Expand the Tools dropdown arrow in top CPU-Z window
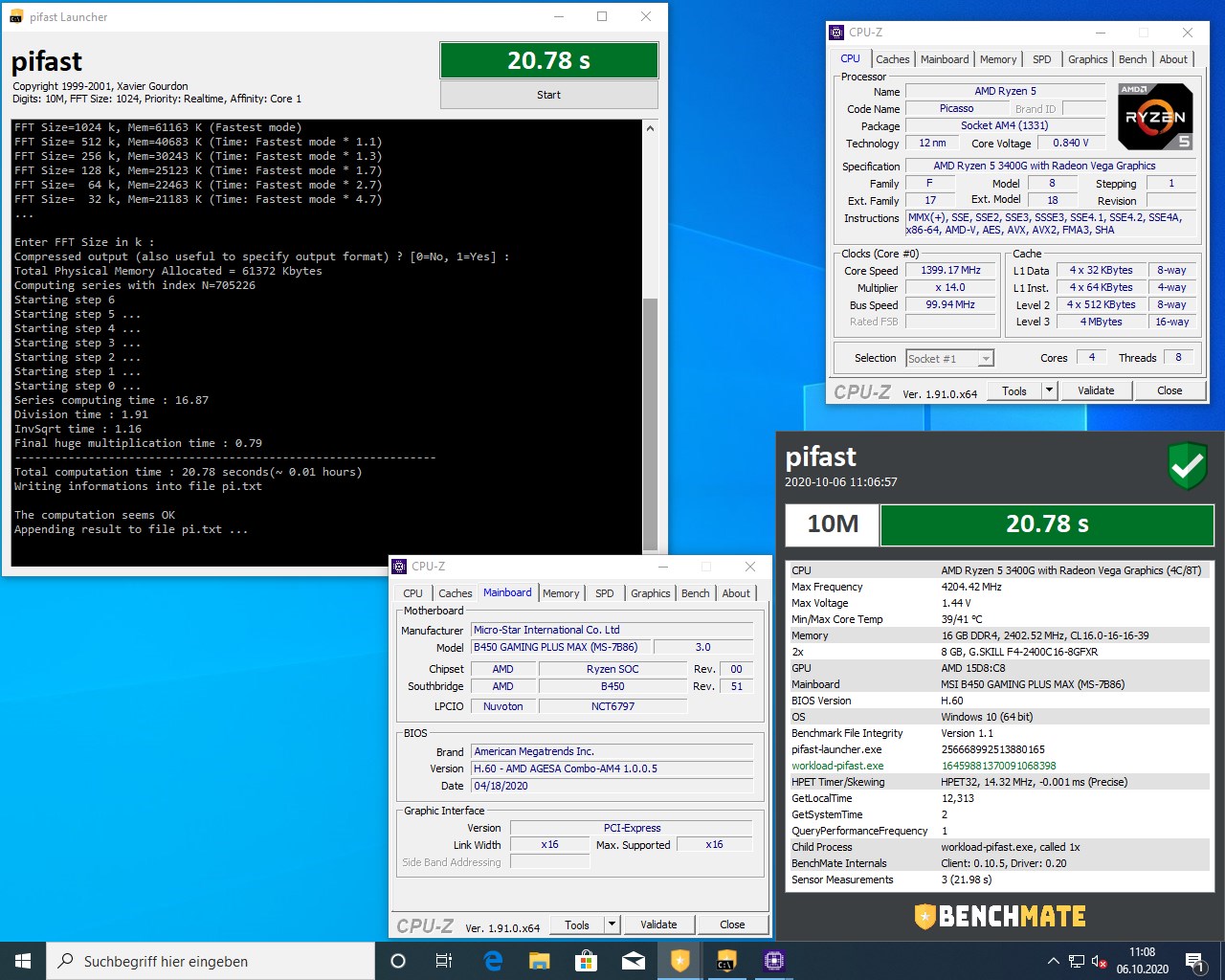1225x980 pixels. pos(1049,390)
